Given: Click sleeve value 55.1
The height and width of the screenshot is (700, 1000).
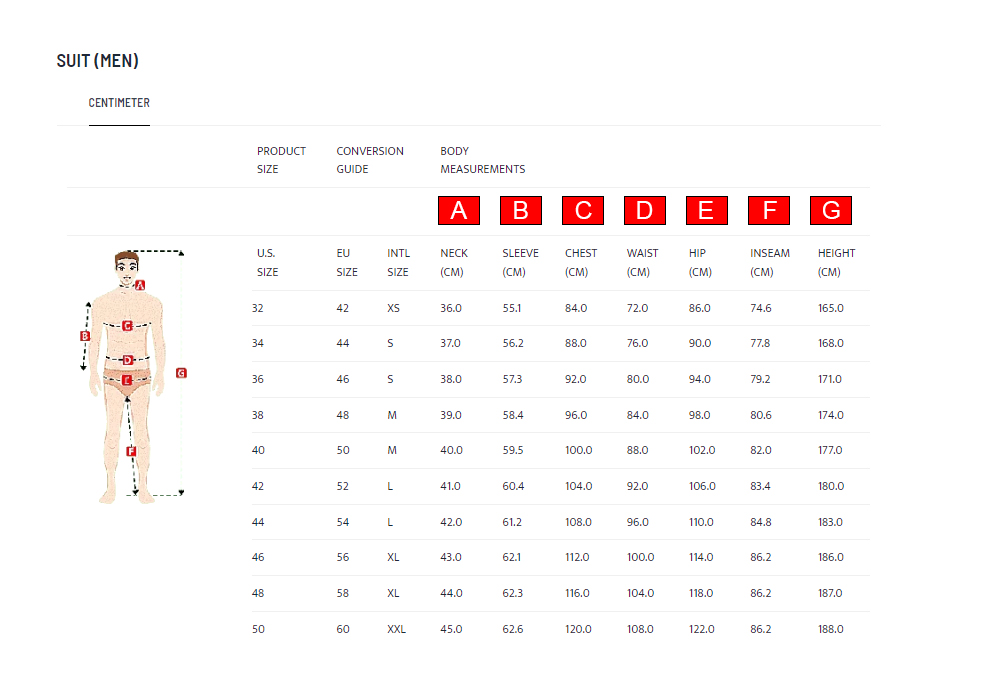Looking at the screenshot, I should pyautogui.click(x=511, y=308).
